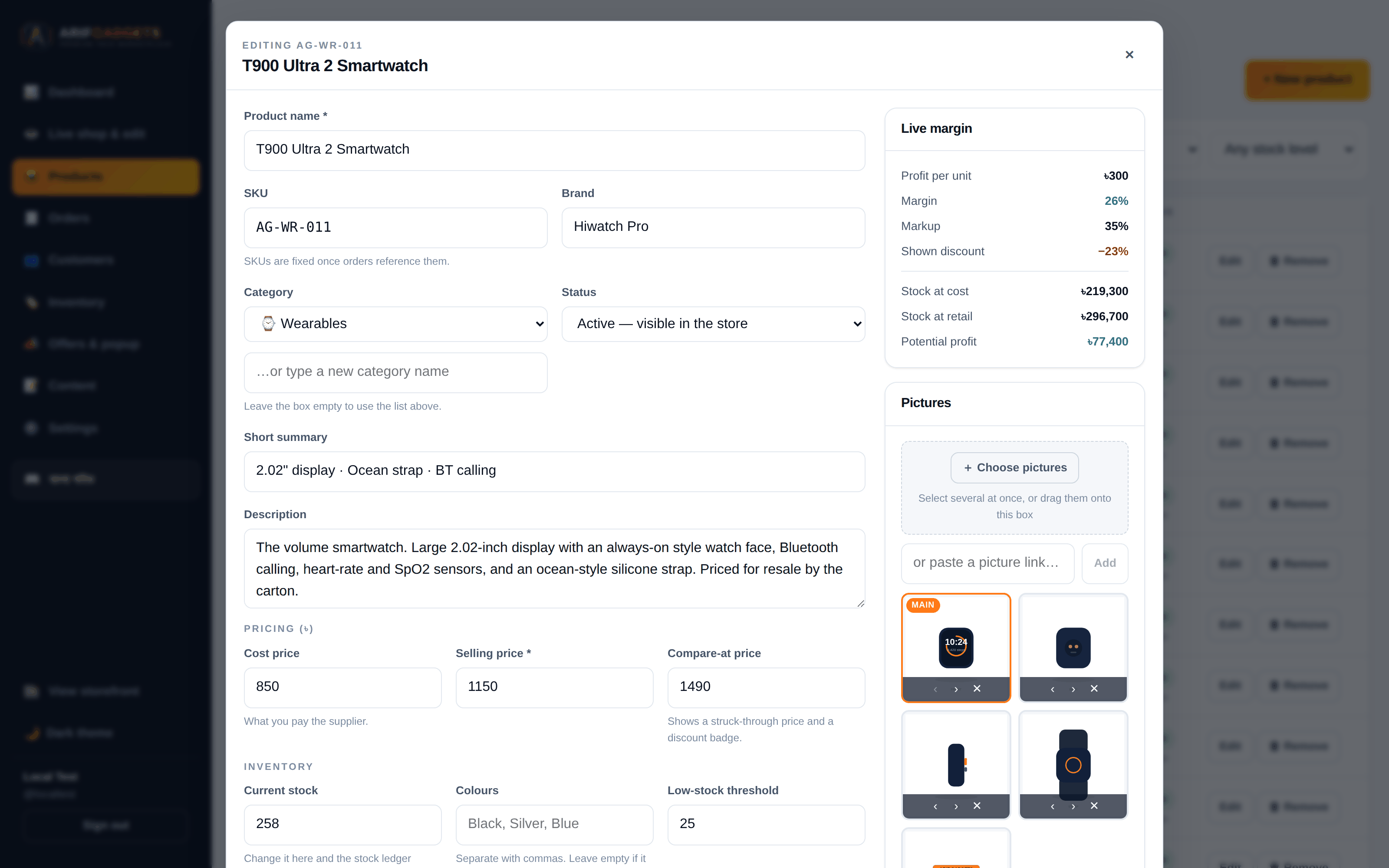Click the Markup value 35%

1116,226
